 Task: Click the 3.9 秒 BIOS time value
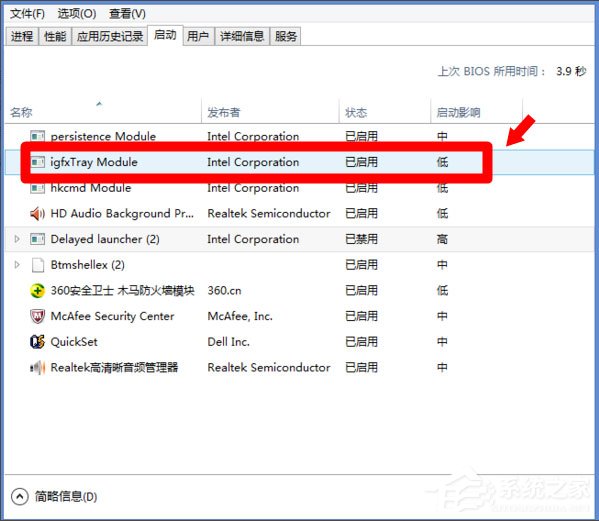click(571, 71)
